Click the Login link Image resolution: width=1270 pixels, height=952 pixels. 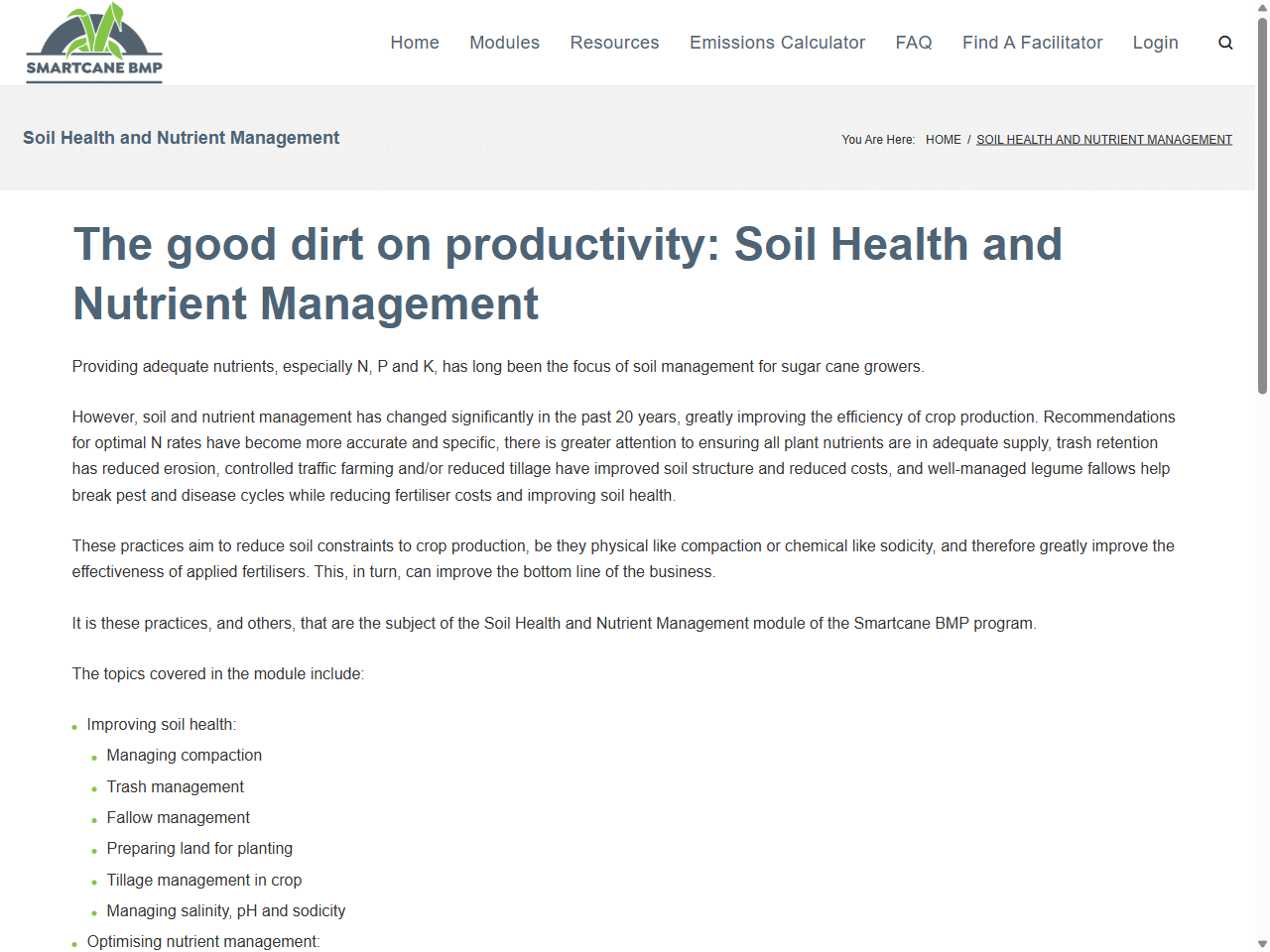tap(1155, 43)
